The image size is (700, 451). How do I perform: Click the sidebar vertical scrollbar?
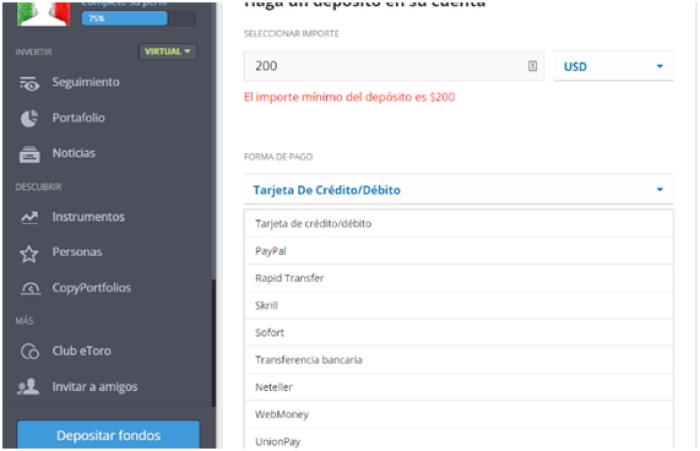coord(213,342)
